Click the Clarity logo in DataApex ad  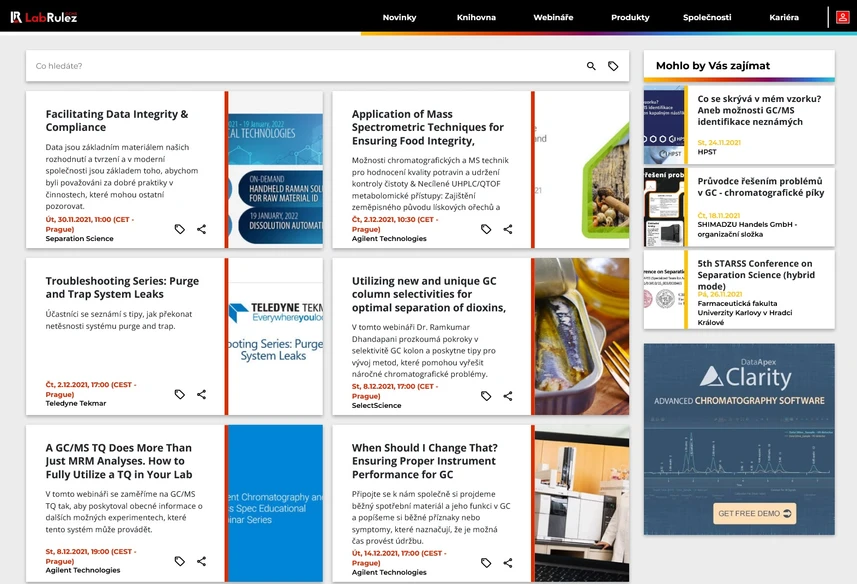(746, 376)
